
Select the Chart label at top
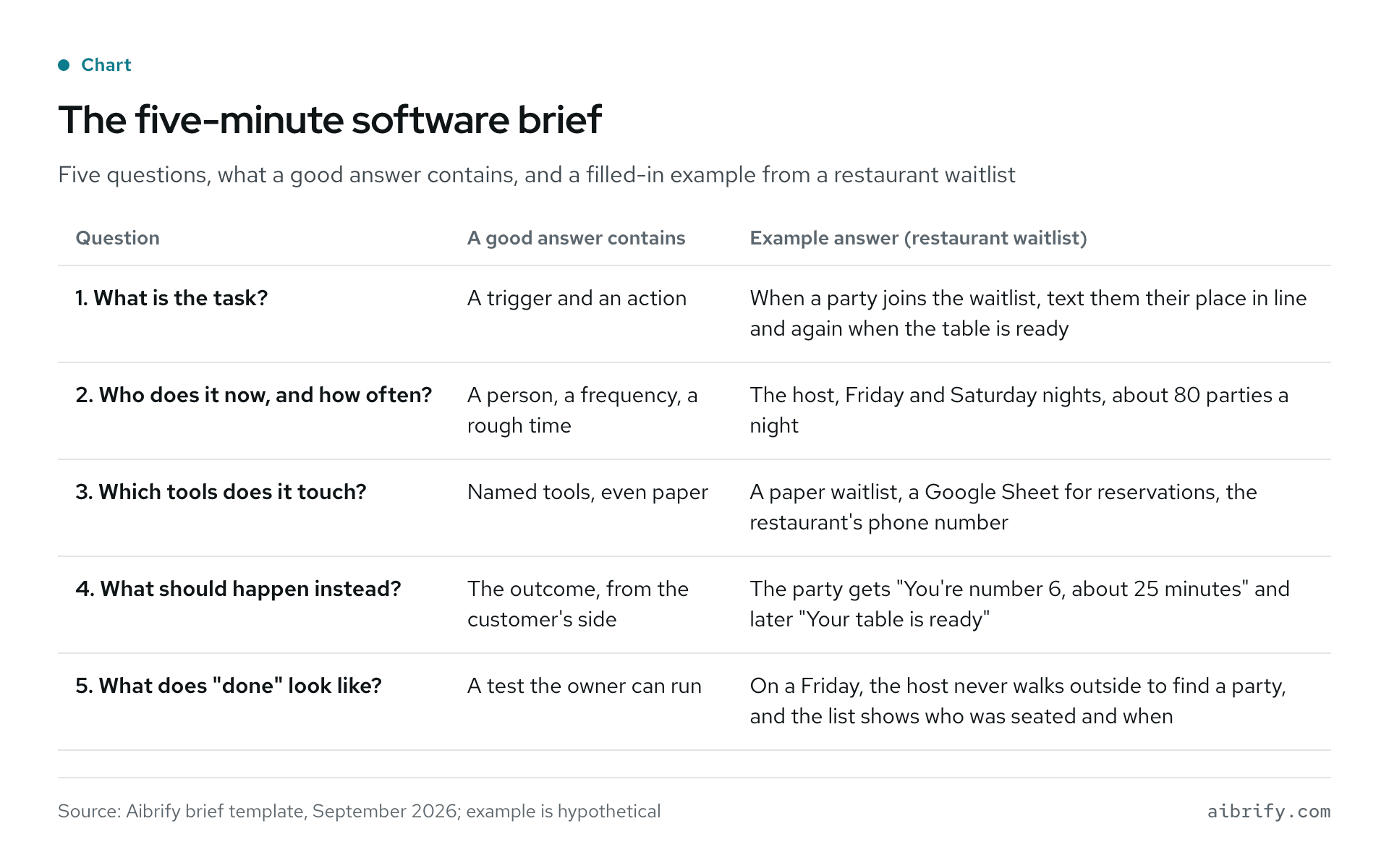106,65
